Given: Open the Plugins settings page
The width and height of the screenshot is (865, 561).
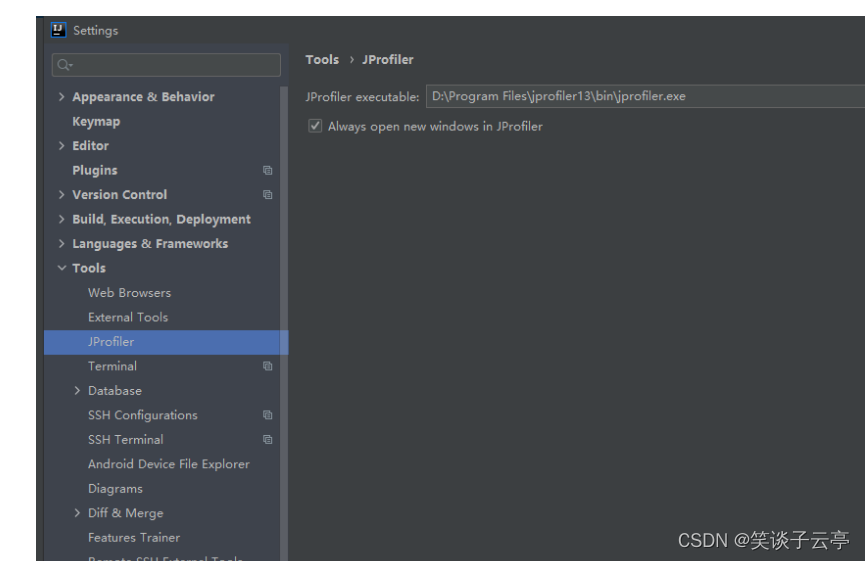Looking at the screenshot, I should click(95, 170).
